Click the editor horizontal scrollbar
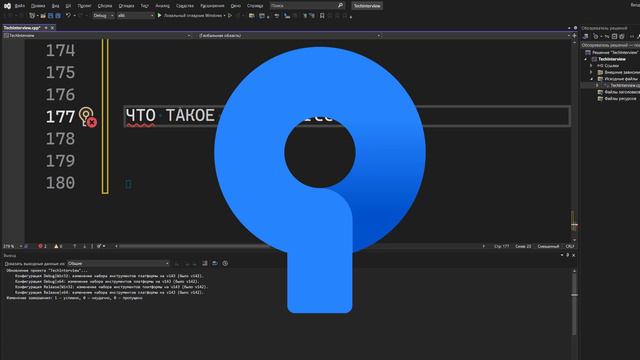Viewport: 640px width, 360px height. [300, 246]
